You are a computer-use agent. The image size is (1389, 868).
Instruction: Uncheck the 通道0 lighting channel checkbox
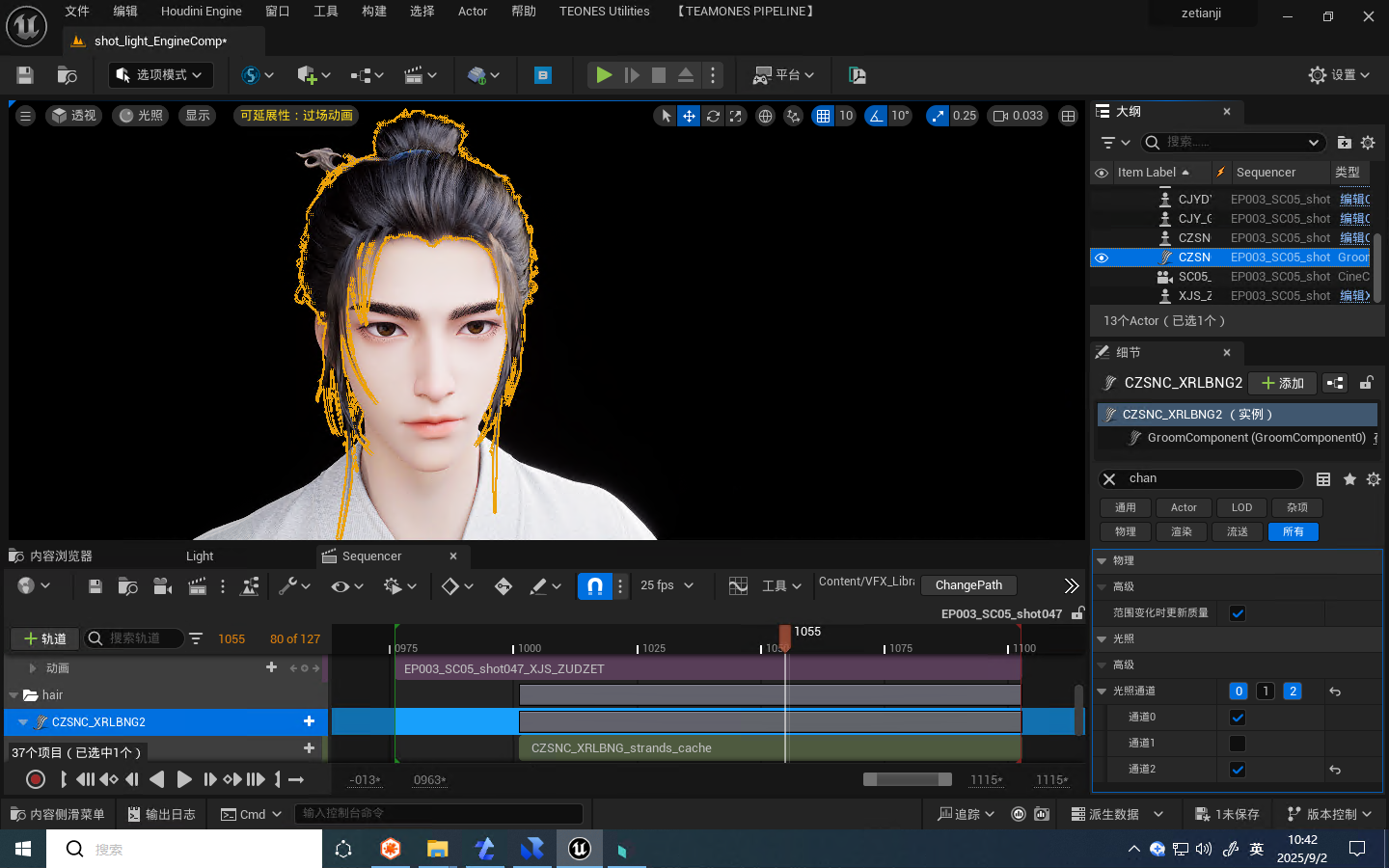pos(1238,718)
